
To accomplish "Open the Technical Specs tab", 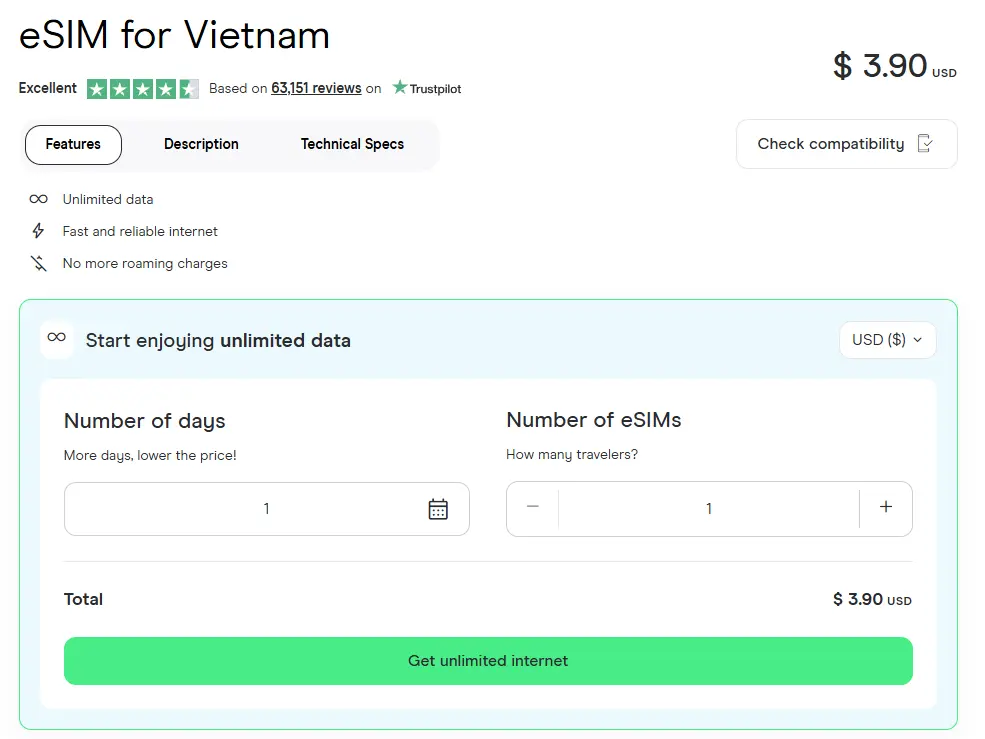I will (352, 144).
